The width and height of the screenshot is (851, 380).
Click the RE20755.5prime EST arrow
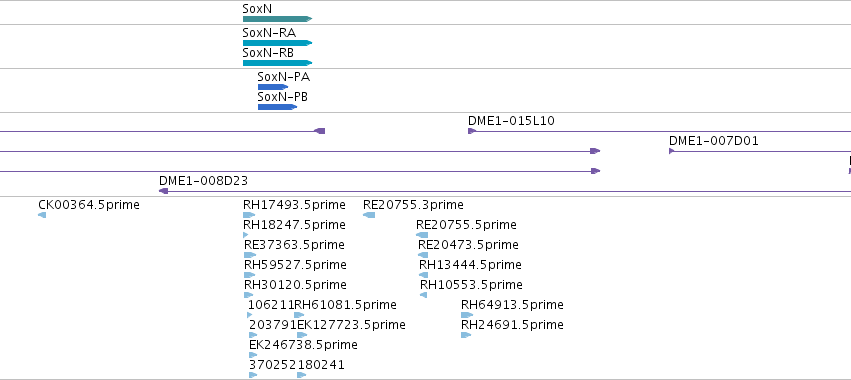click(422, 235)
